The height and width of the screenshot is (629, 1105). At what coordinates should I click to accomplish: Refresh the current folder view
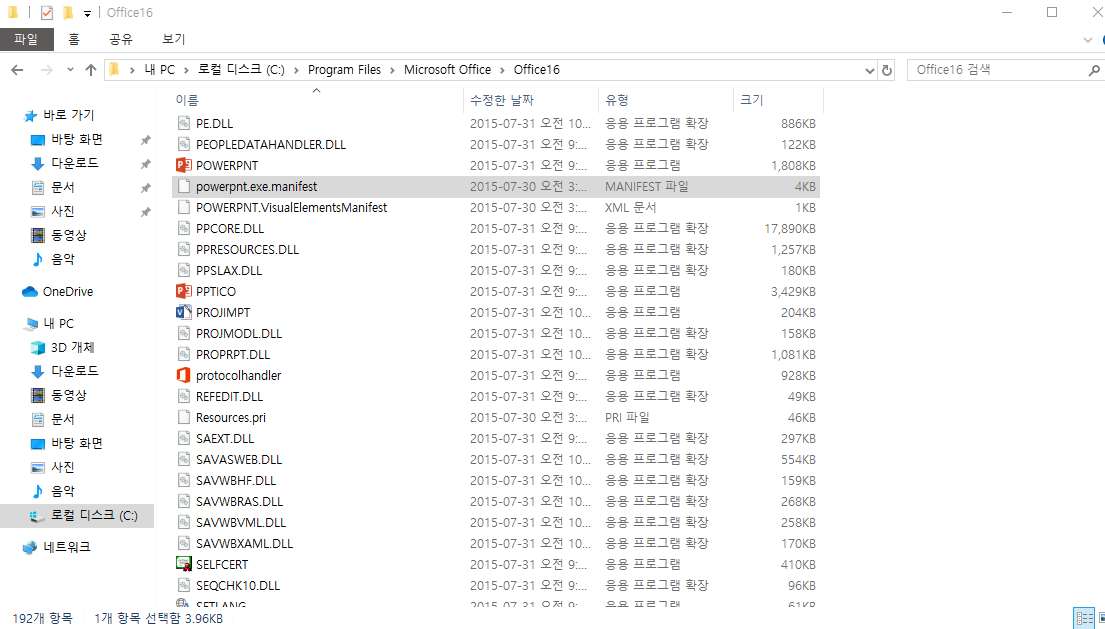(x=887, y=70)
